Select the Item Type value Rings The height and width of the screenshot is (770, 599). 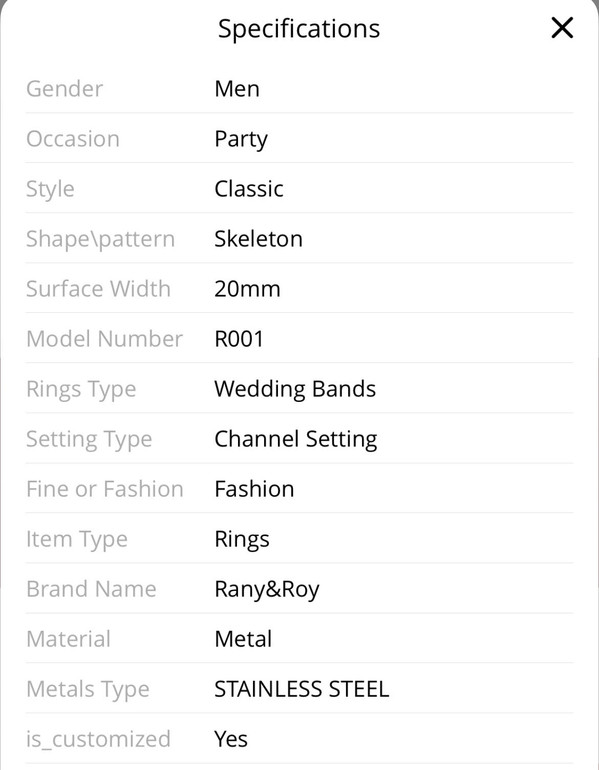[242, 540]
